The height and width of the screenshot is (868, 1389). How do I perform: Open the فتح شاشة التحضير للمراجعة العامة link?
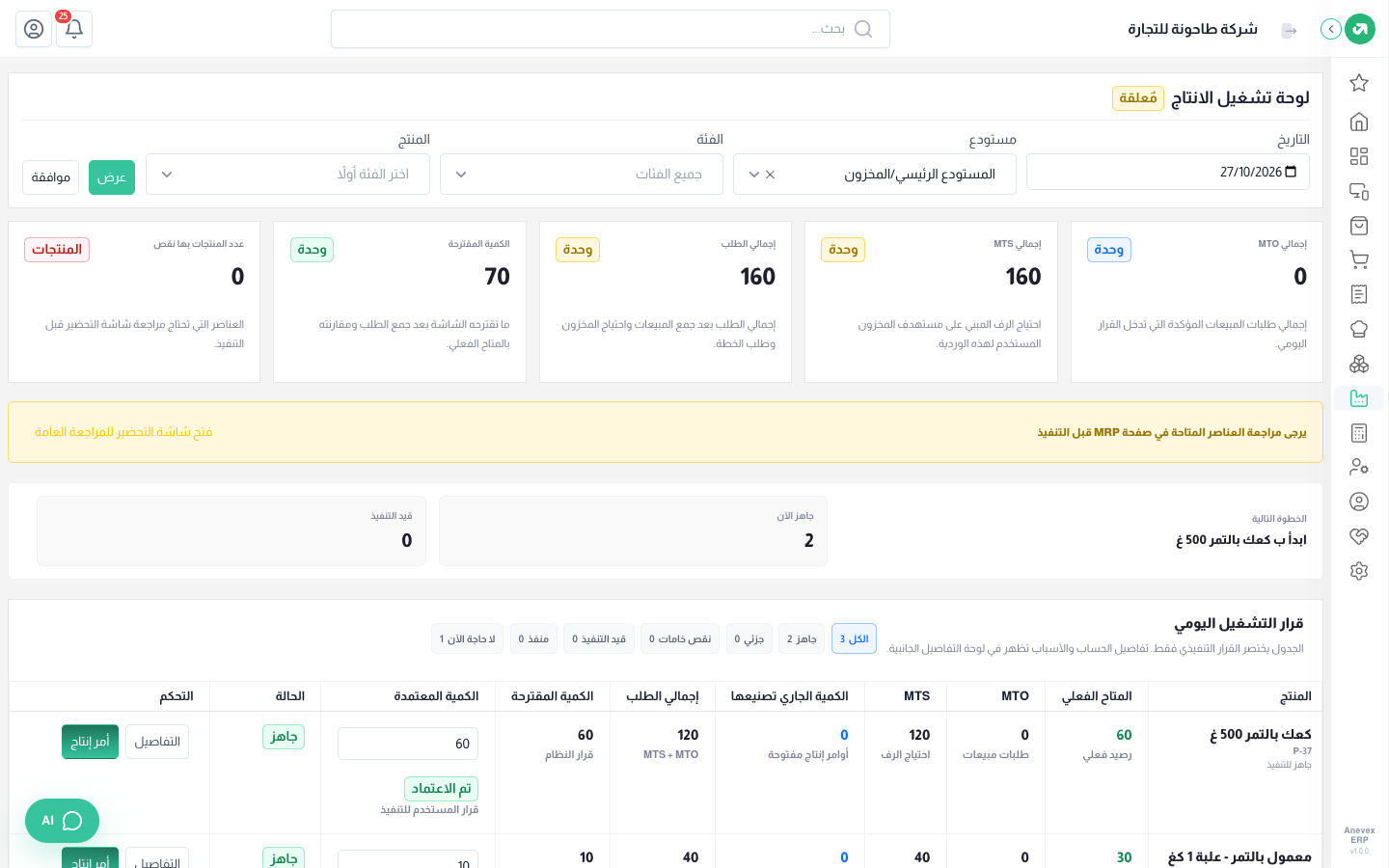pyautogui.click(x=123, y=432)
